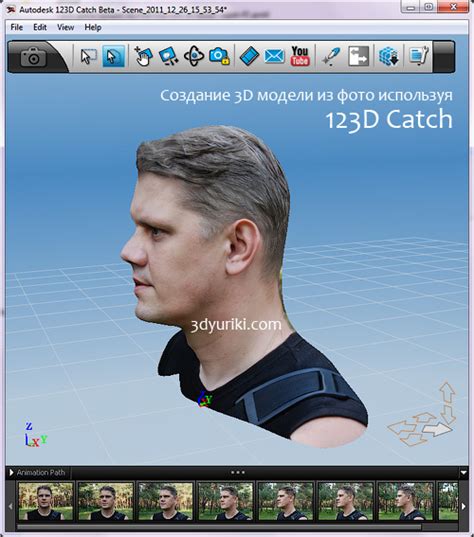Select the rectangle selection arrow tool
Viewport: 474px width, 537px height.
[x=88, y=56]
